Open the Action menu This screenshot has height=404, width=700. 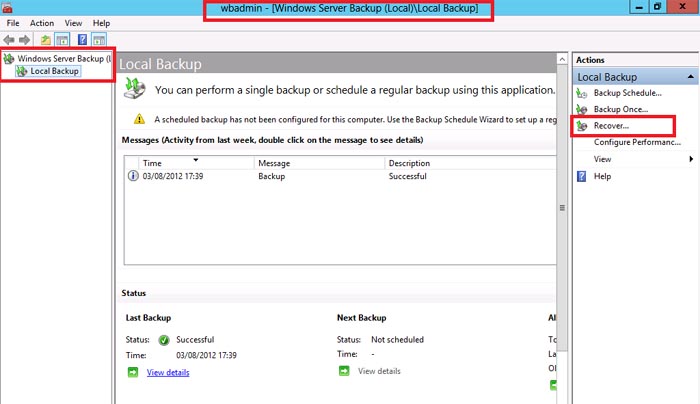tap(42, 23)
